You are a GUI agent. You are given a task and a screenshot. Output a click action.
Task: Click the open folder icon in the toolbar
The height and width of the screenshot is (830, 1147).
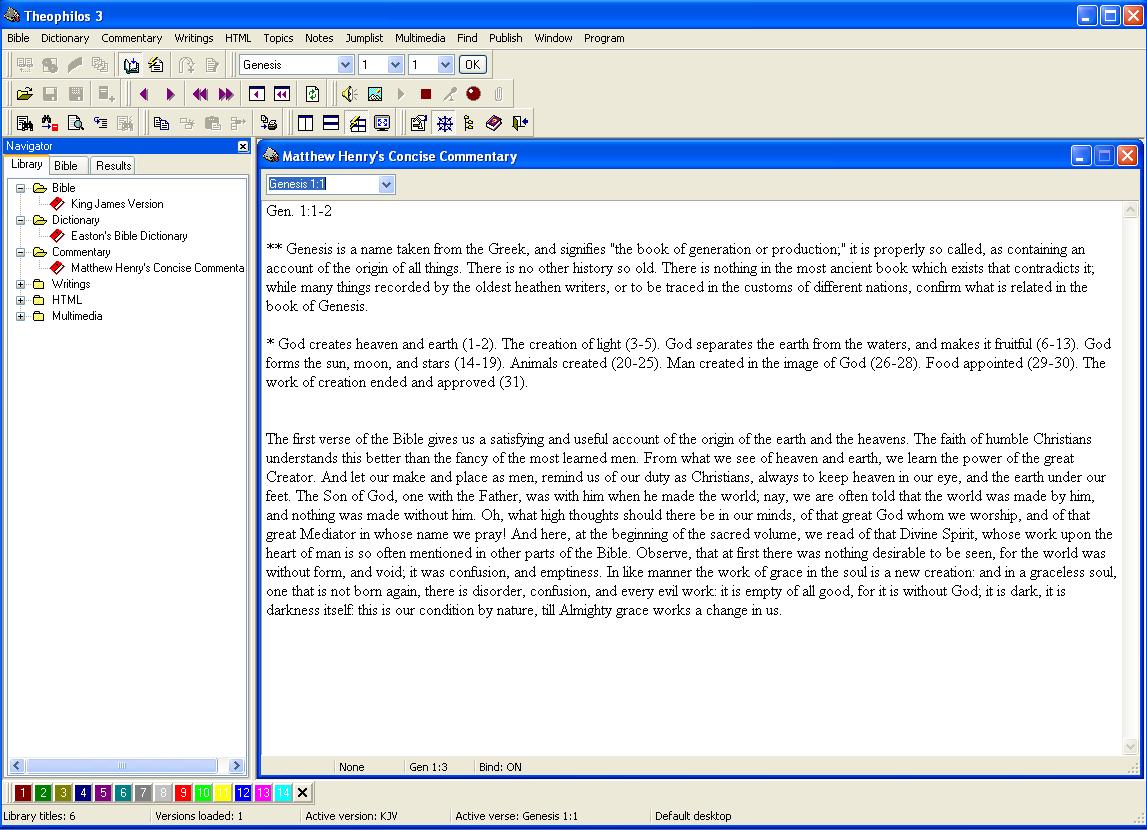click(25, 94)
